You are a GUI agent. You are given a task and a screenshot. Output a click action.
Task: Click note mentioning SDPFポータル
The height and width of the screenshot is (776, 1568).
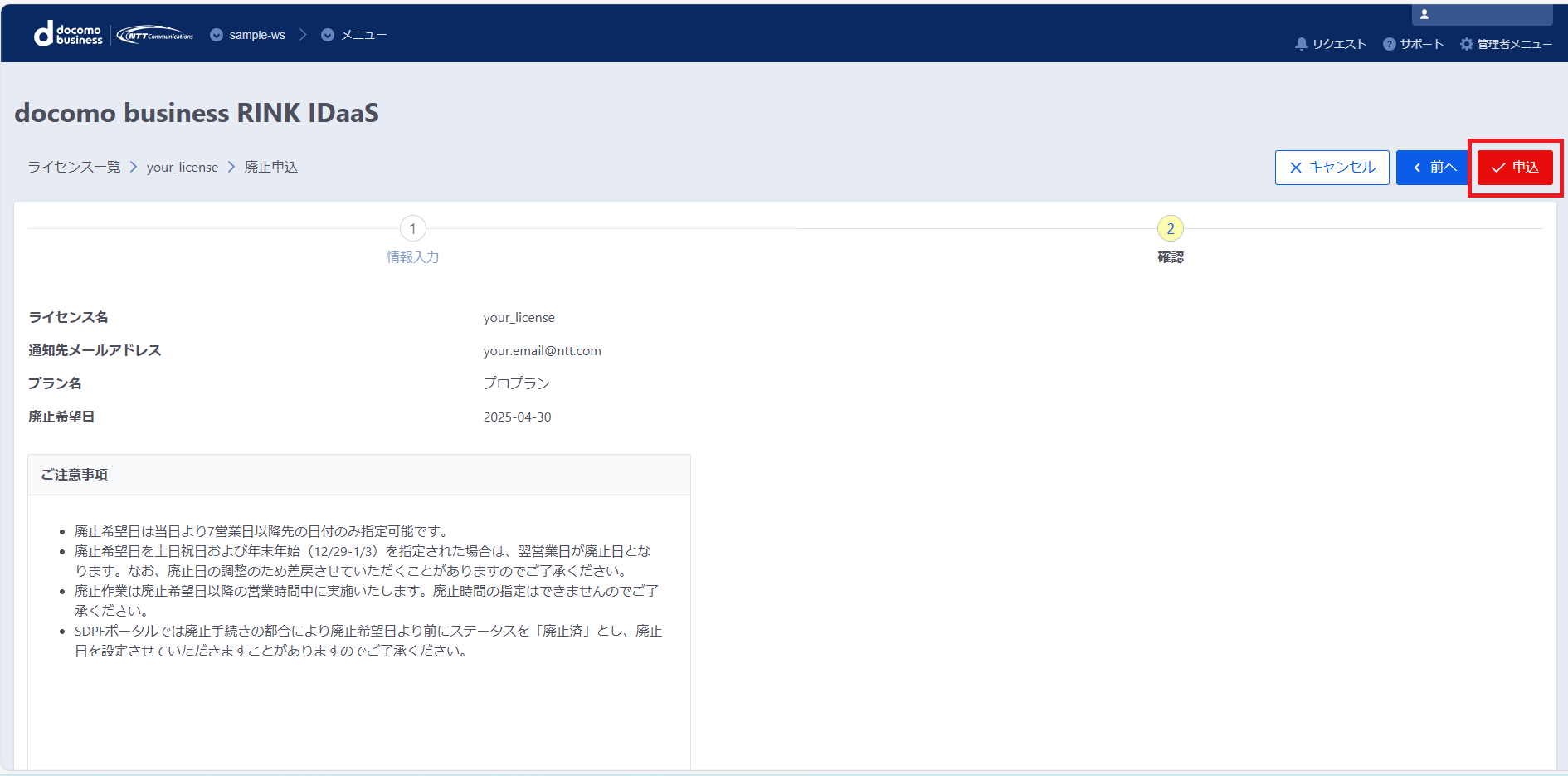tap(368, 641)
